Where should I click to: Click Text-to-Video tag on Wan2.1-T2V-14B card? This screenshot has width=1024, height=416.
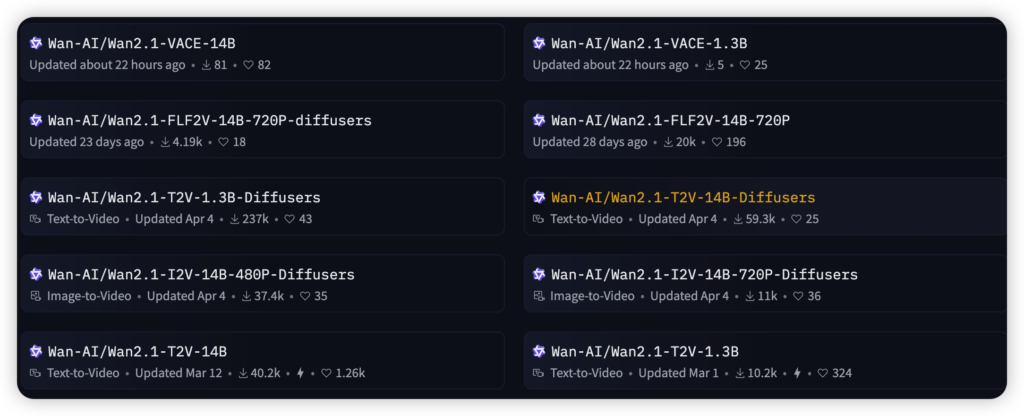tap(83, 374)
